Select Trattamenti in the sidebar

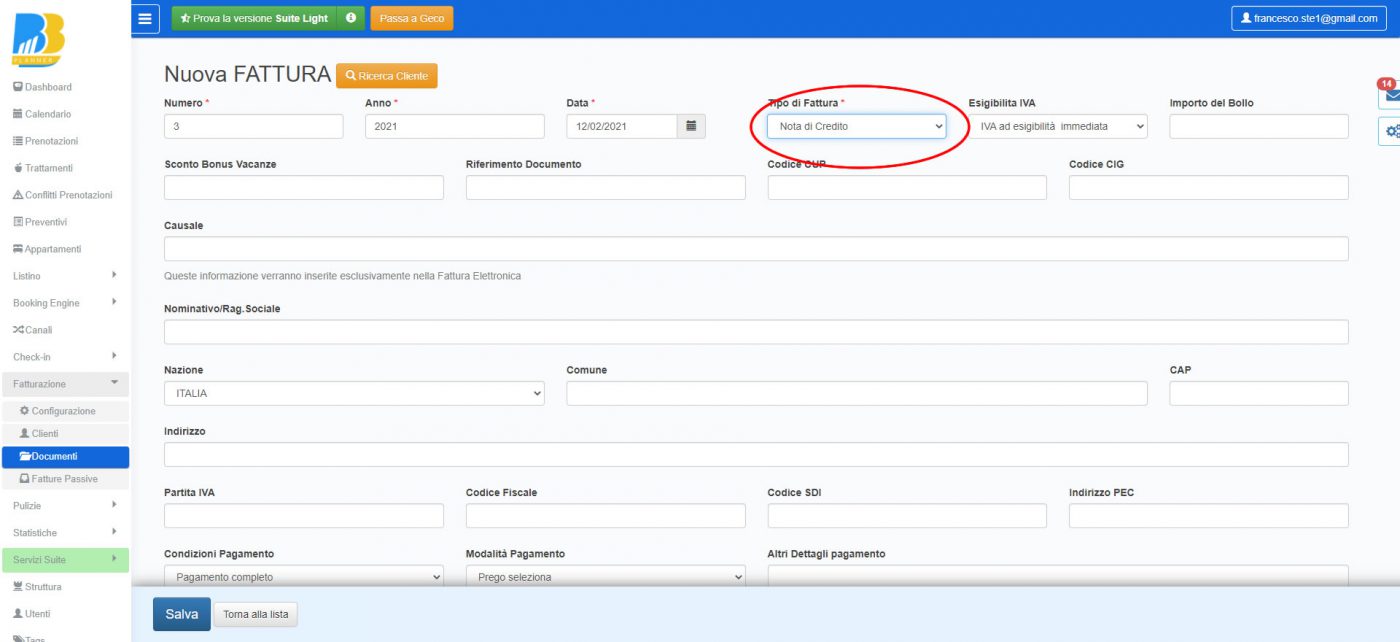(43, 168)
